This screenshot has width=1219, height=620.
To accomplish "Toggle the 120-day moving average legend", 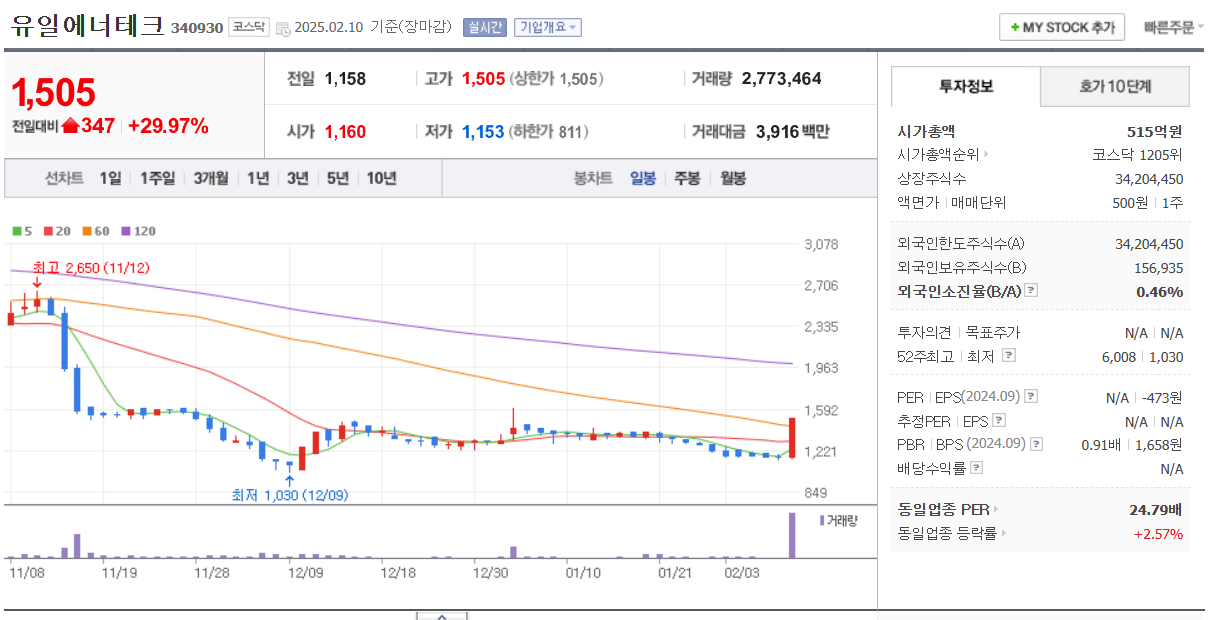I will tap(139, 231).
